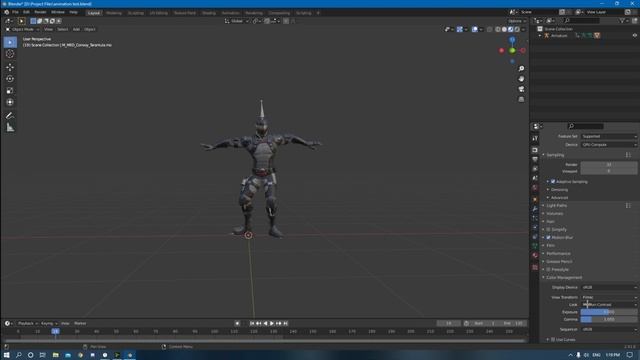
Task: Open the Keying menu in timeline
Action: (x=49, y=323)
